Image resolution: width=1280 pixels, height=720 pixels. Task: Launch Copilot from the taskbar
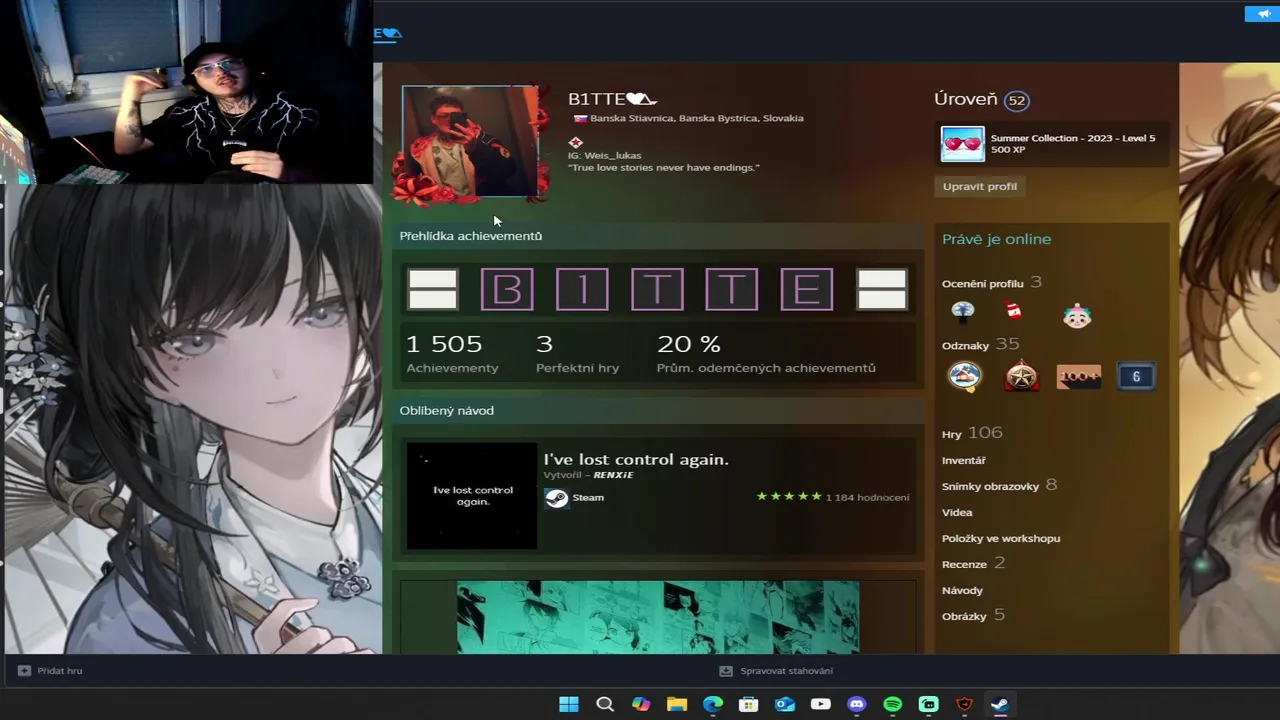641,704
